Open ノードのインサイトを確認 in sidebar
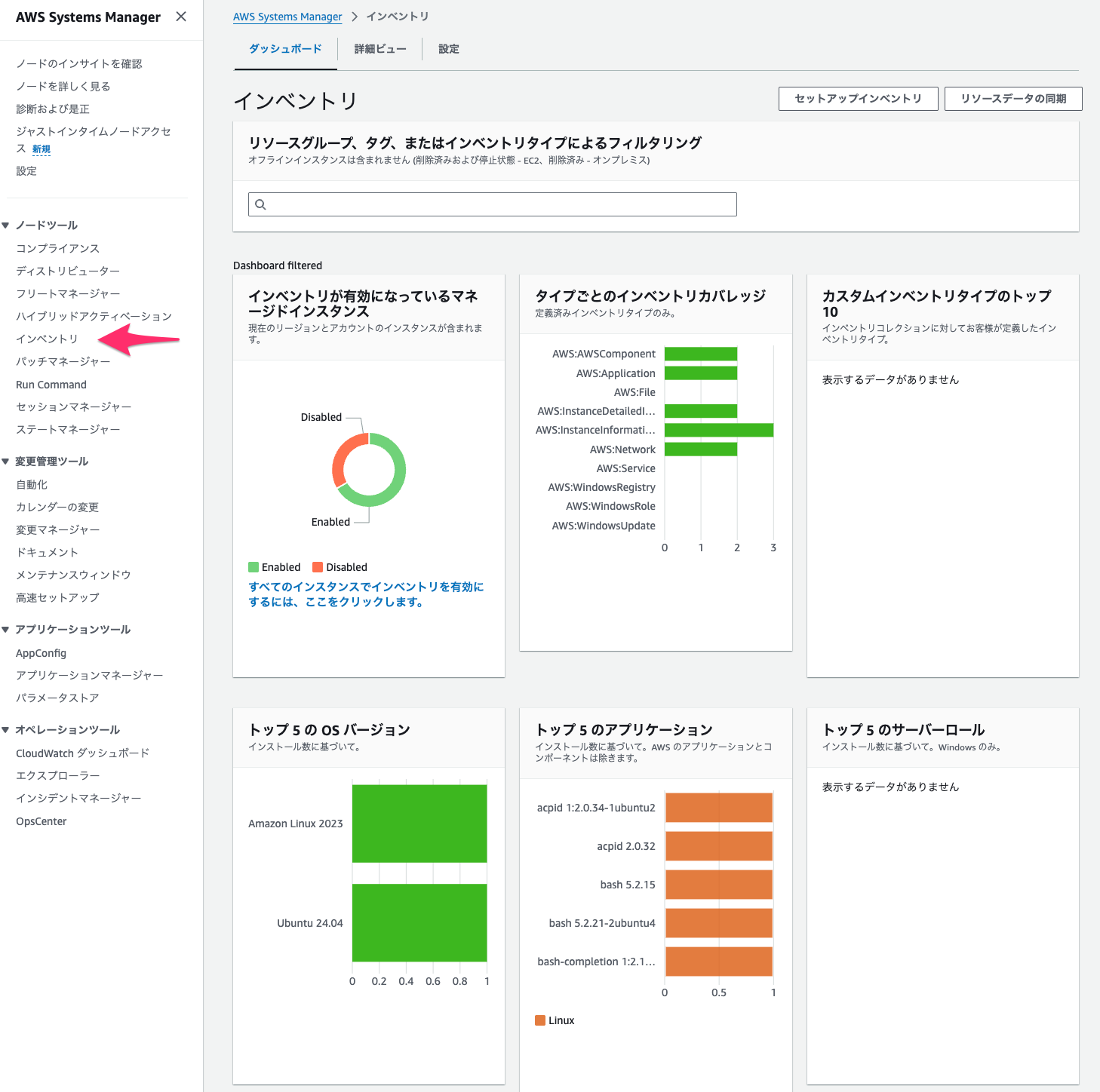 (79, 64)
